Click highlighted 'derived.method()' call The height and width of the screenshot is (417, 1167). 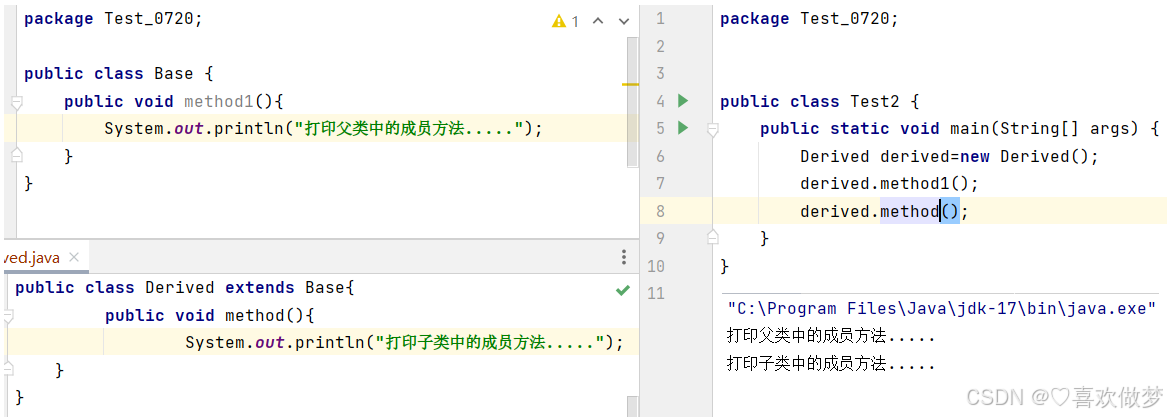pos(885,211)
